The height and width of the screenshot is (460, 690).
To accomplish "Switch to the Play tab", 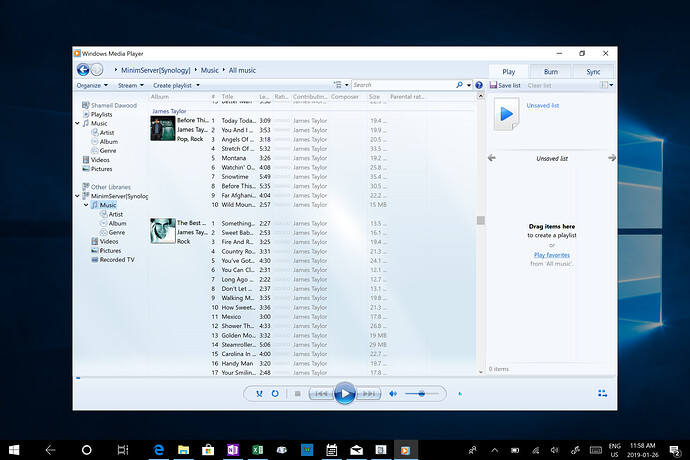I will (508, 71).
